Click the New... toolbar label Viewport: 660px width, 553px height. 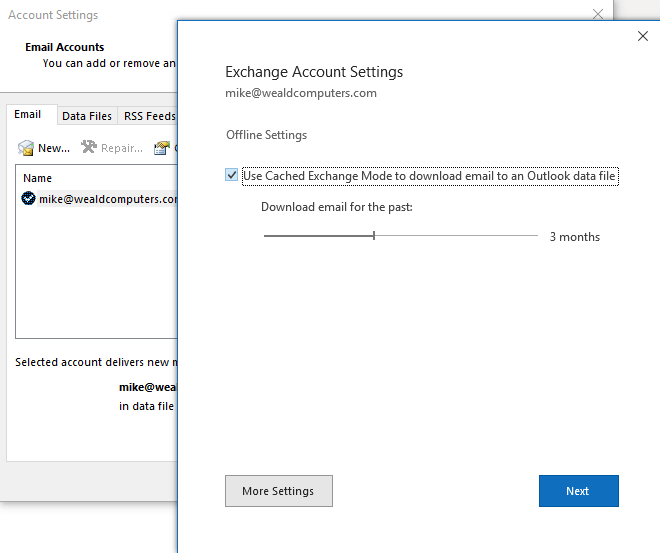pos(54,148)
